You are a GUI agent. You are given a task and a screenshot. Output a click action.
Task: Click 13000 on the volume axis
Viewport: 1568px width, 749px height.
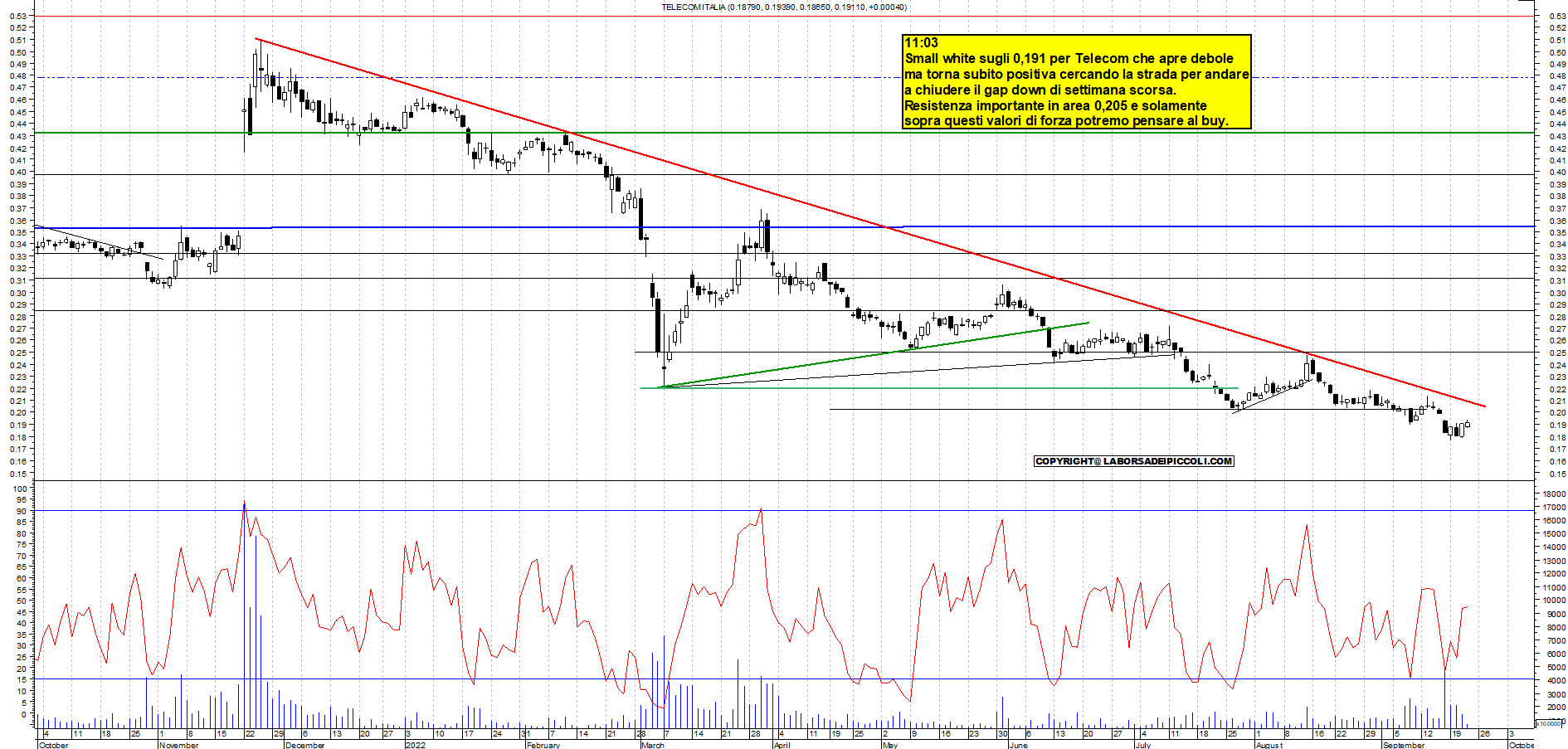click(x=1554, y=561)
